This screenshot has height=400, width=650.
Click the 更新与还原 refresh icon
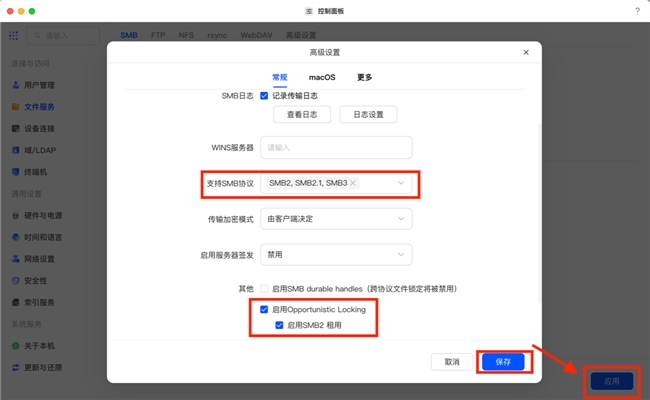[16, 367]
